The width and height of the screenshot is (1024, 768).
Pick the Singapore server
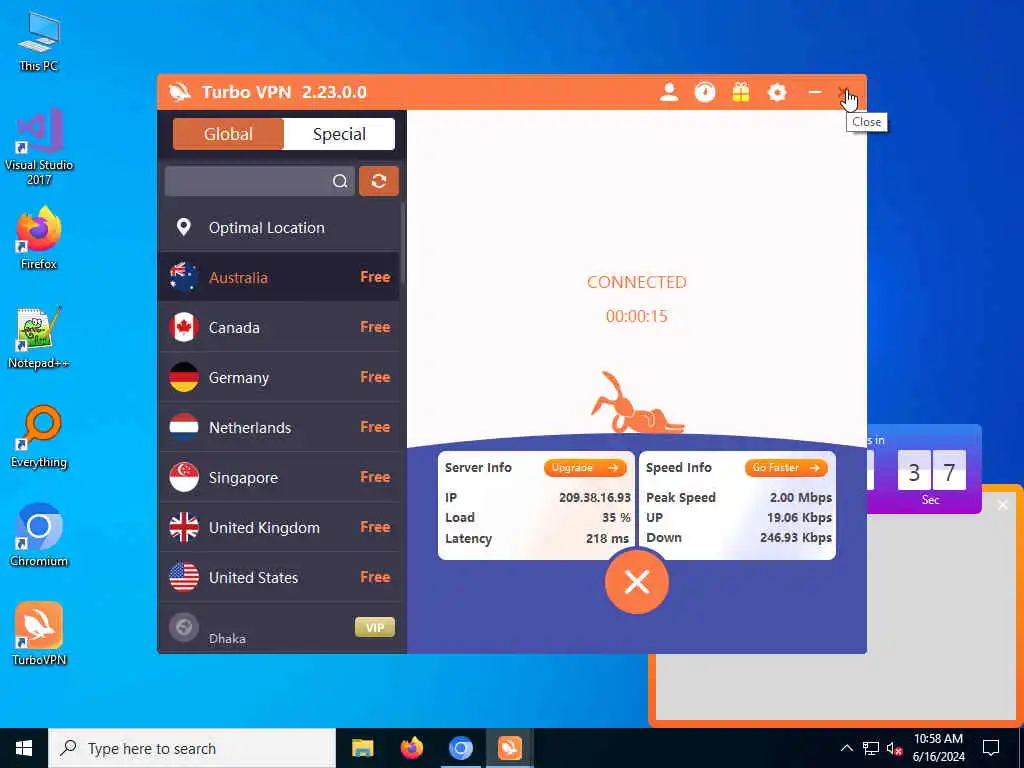coord(279,477)
